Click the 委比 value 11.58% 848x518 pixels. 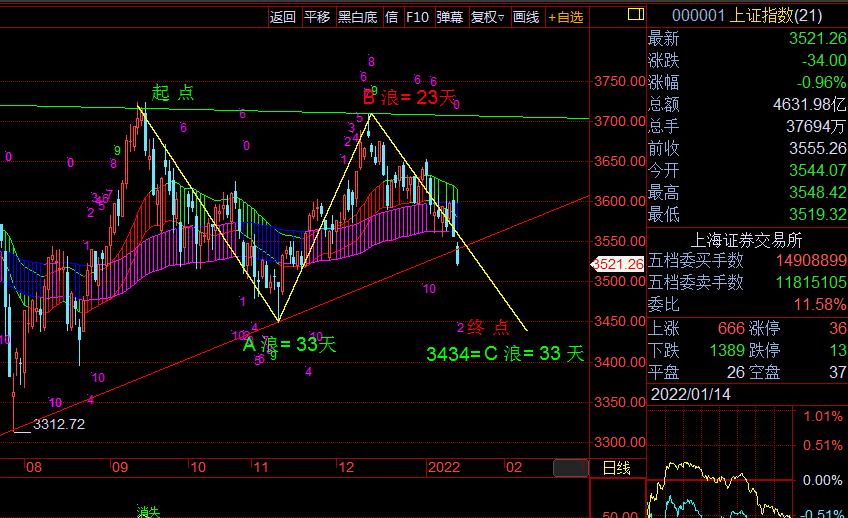click(x=820, y=304)
